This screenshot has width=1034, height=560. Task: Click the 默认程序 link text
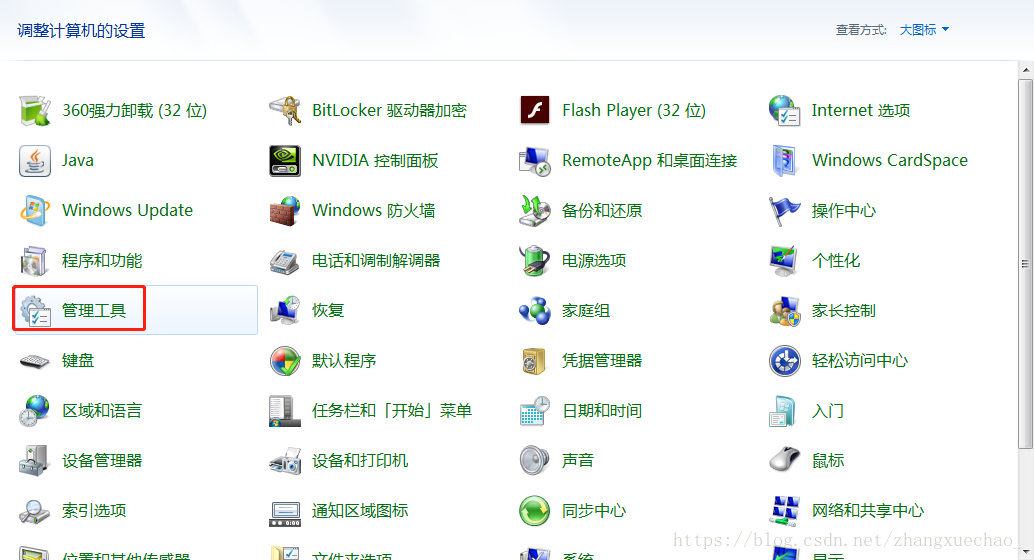pyautogui.click(x=344, y=361)
